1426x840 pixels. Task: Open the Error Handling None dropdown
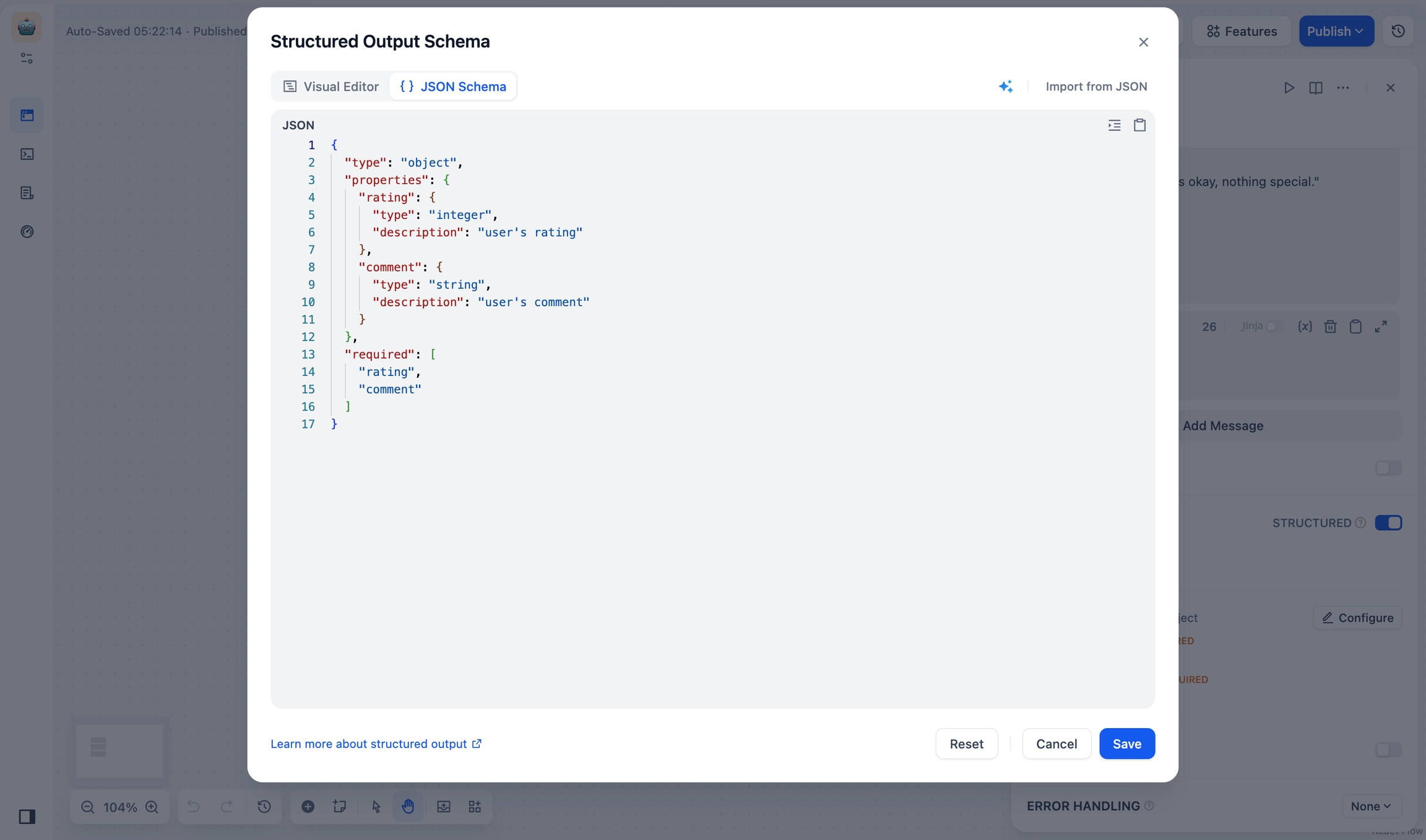[1371, 806]
